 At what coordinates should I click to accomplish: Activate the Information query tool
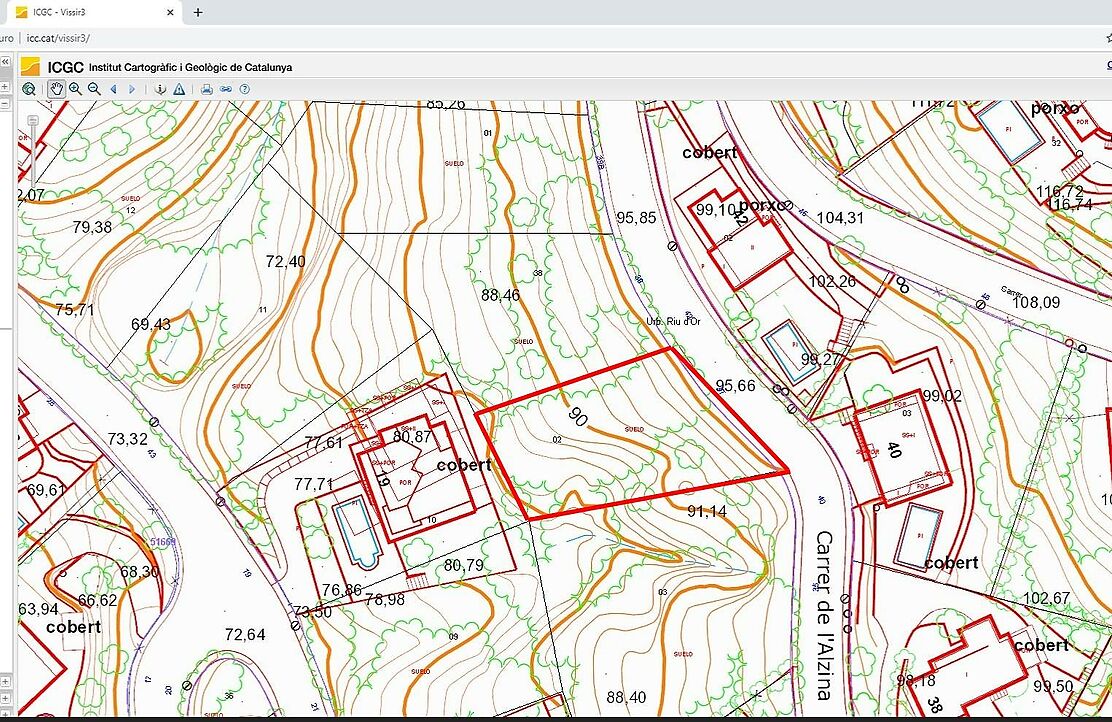[160, 89]
